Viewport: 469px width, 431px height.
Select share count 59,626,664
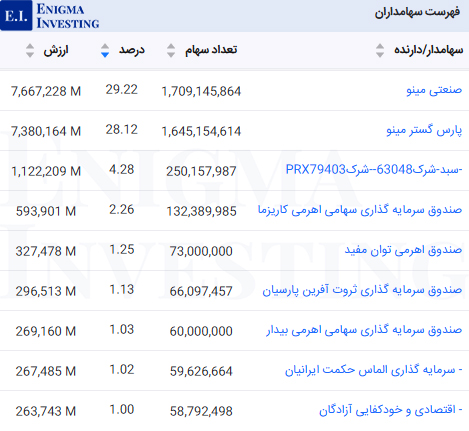[201, 371]
